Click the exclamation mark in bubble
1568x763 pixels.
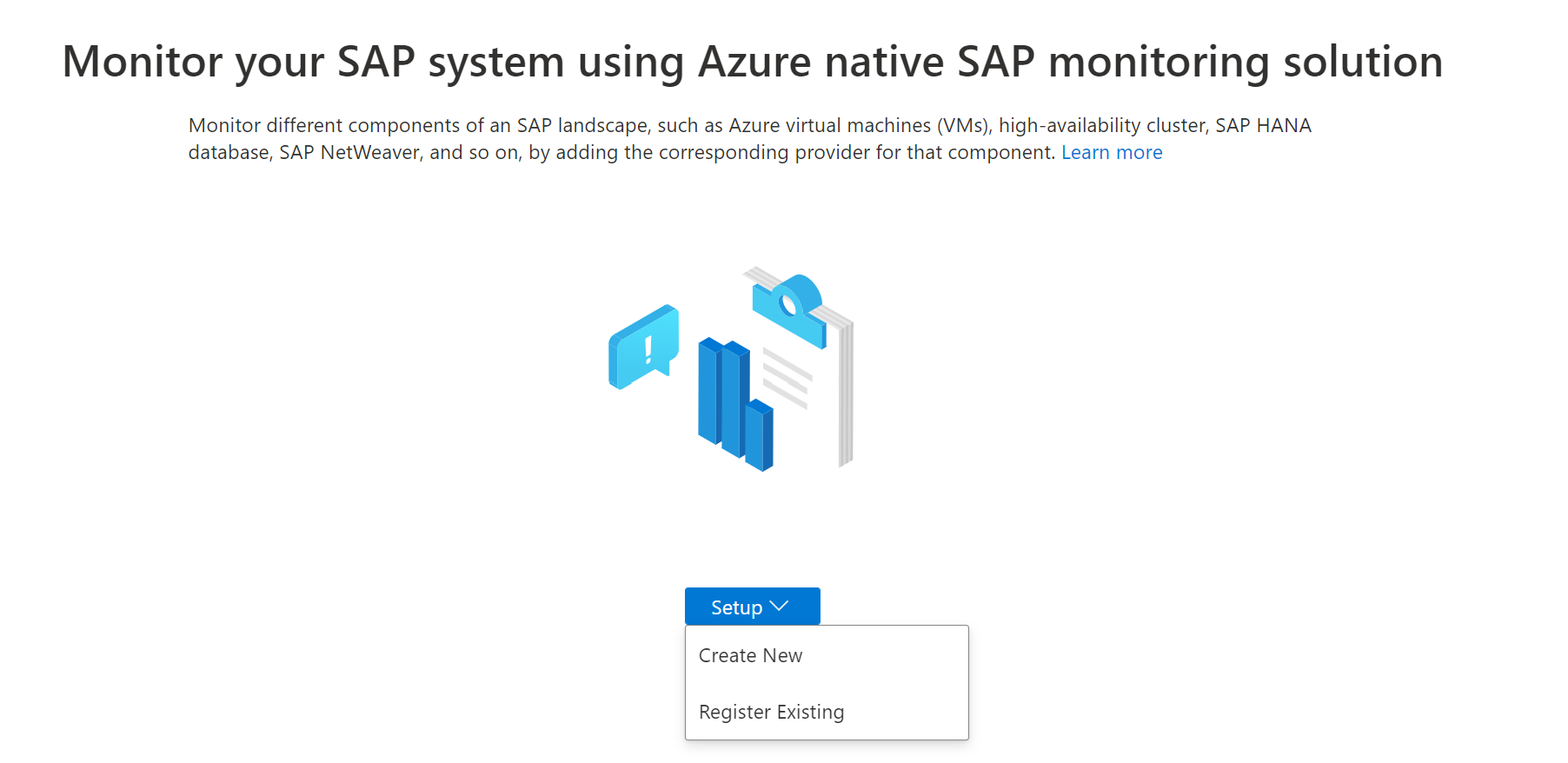click(x=648, y=349)
